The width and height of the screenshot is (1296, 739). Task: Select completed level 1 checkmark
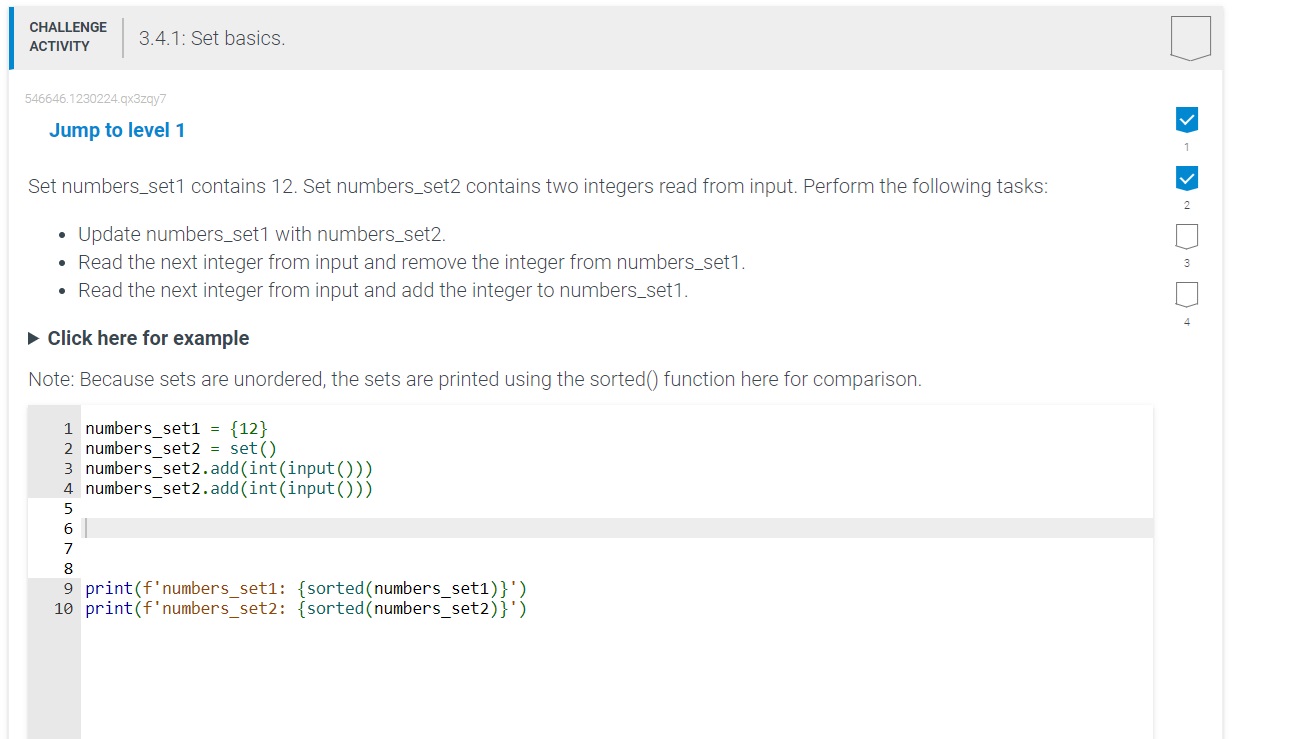coord(1186,119)
